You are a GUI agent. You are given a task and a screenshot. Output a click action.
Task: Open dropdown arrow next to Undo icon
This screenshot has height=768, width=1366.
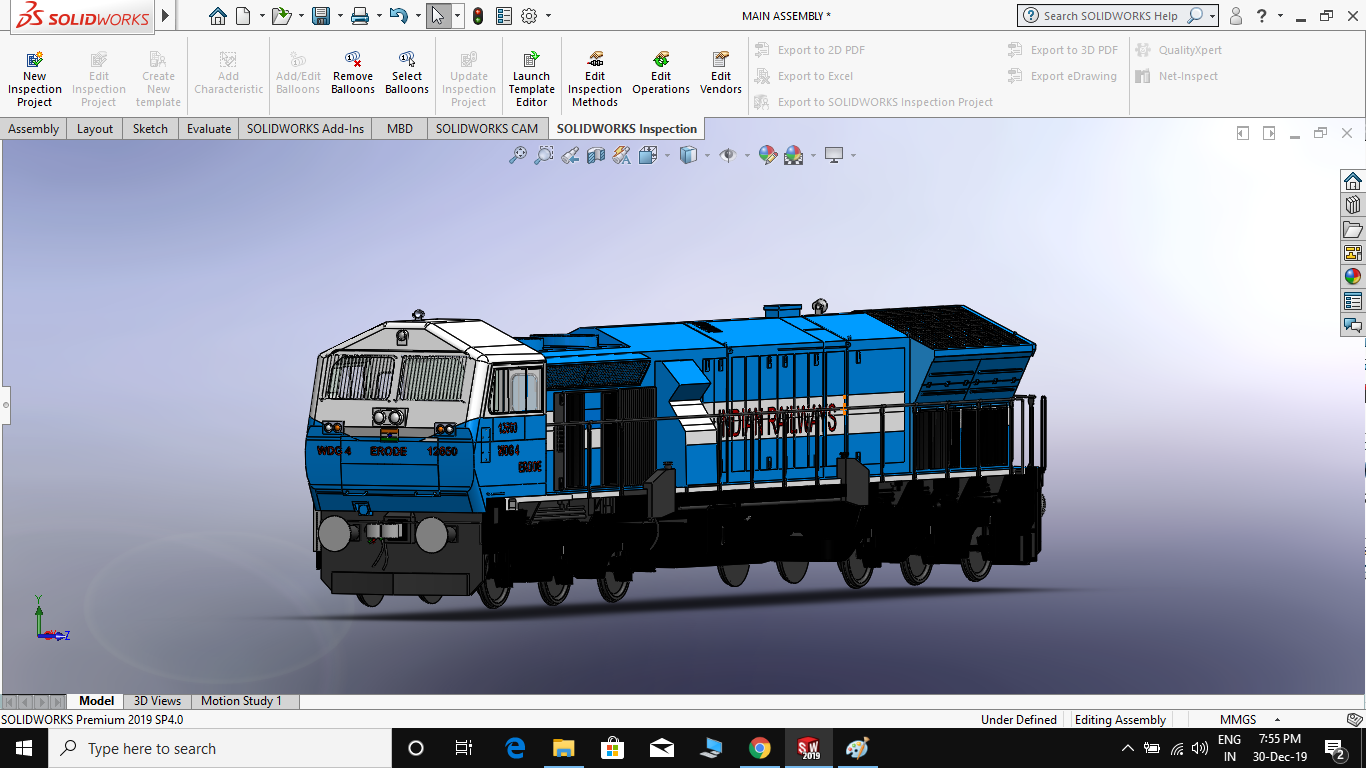(417, 16)
